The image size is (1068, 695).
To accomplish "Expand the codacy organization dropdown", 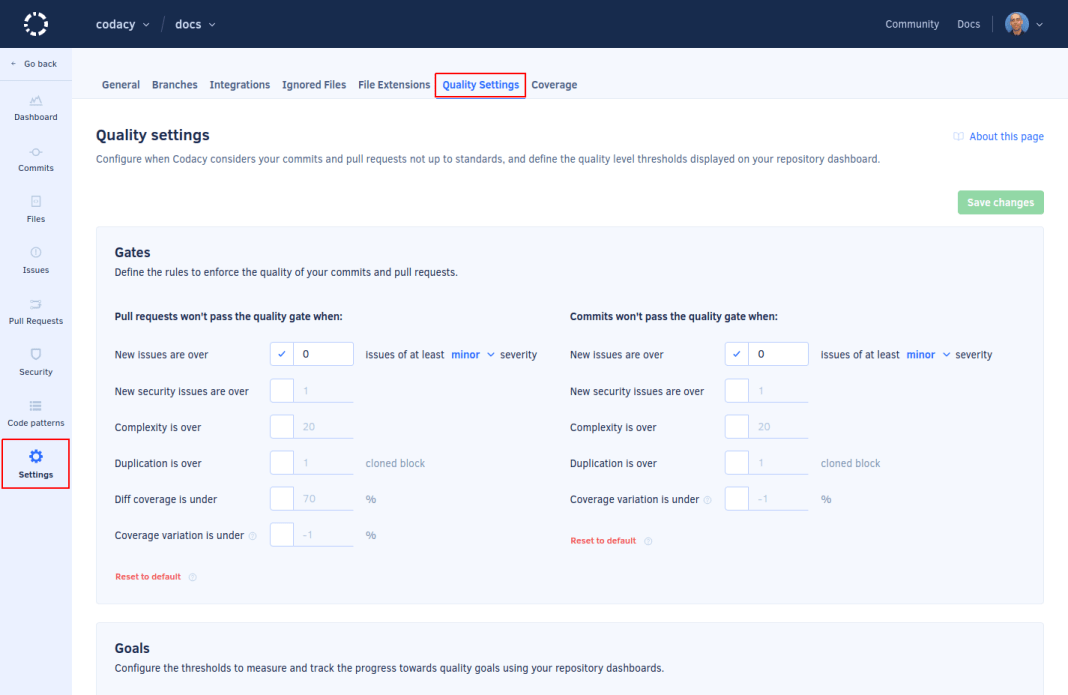I will coord(122,23).
